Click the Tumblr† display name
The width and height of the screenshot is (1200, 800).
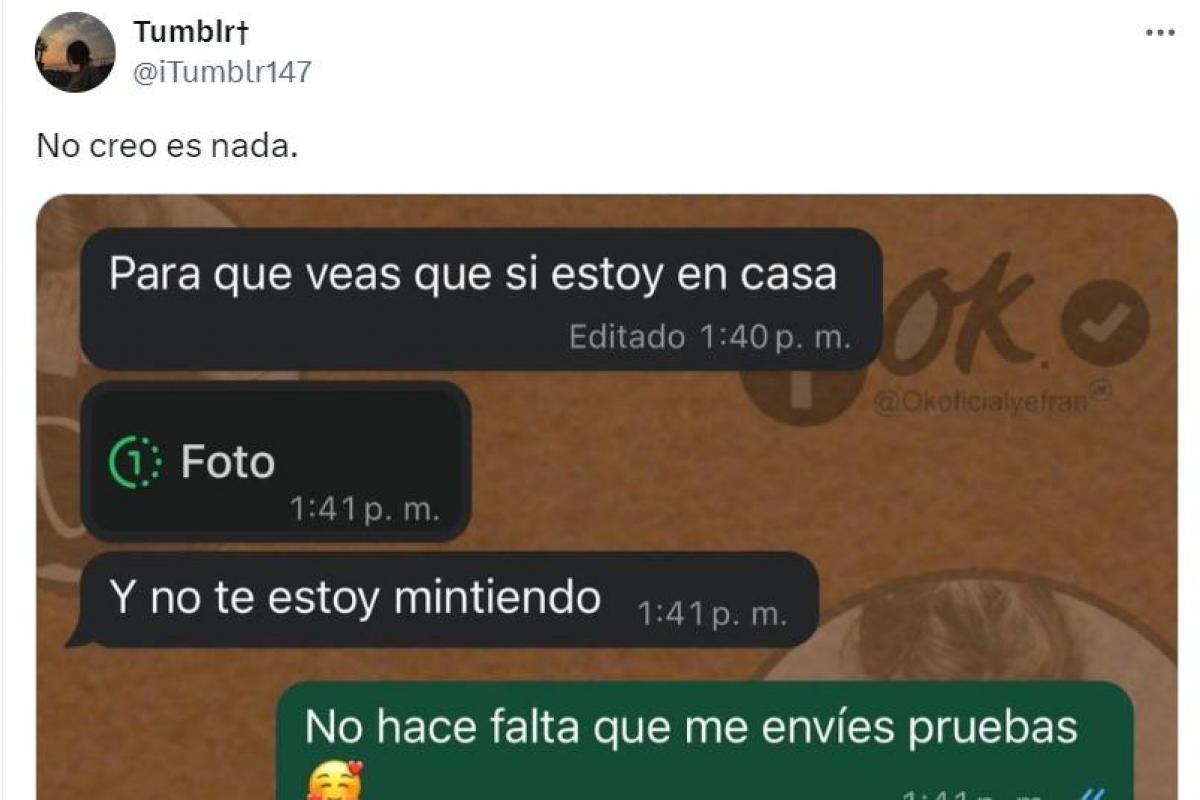pyautogui.click(x=191, y=33)
